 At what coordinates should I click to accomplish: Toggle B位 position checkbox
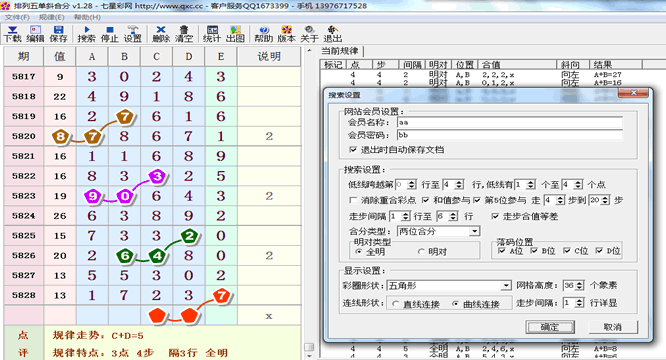534,251
